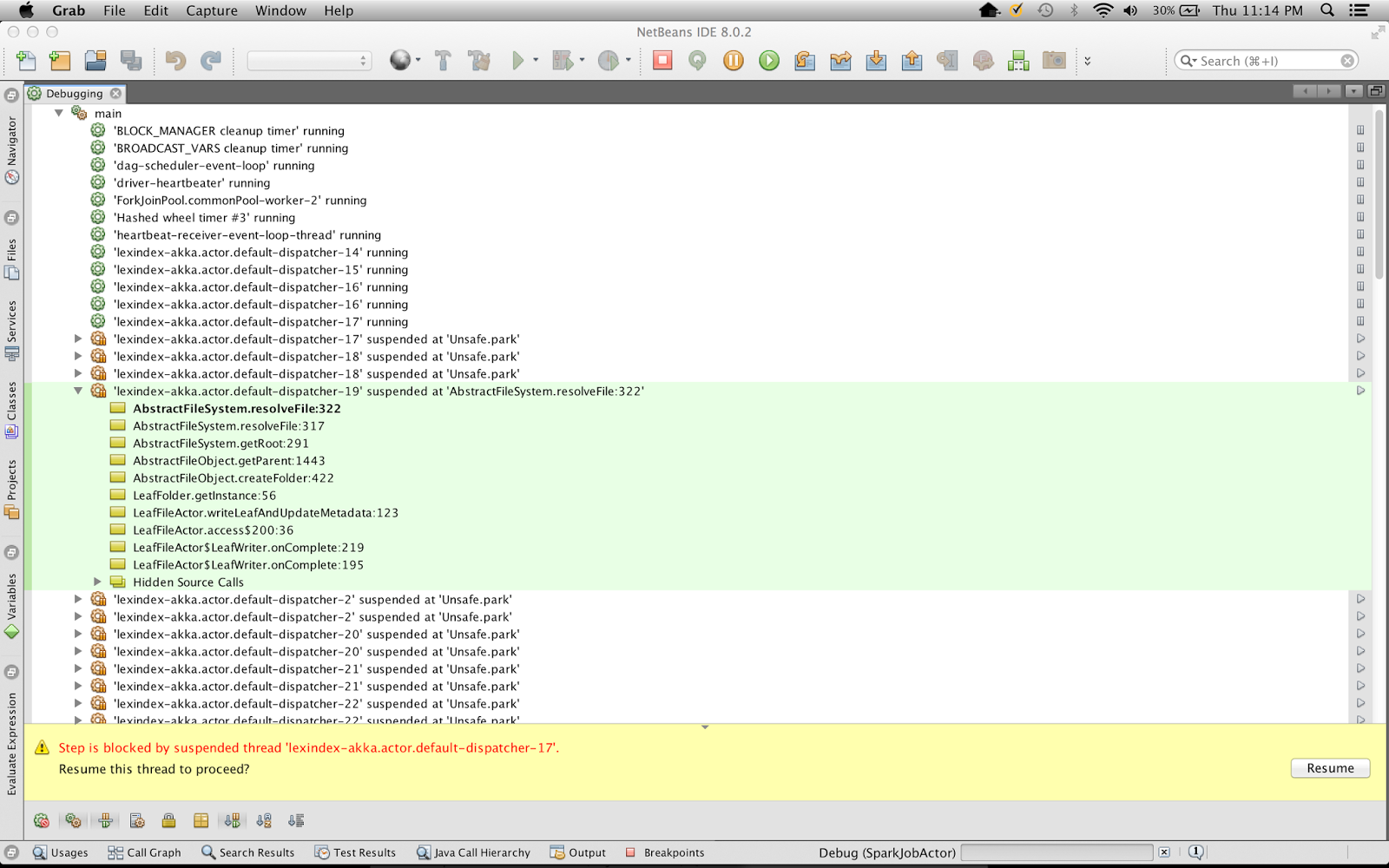Toggle the lock icon in the bottom debugging toolbar
The width and height of the screenshot is (1389, 868).
(x=169, y=820)
